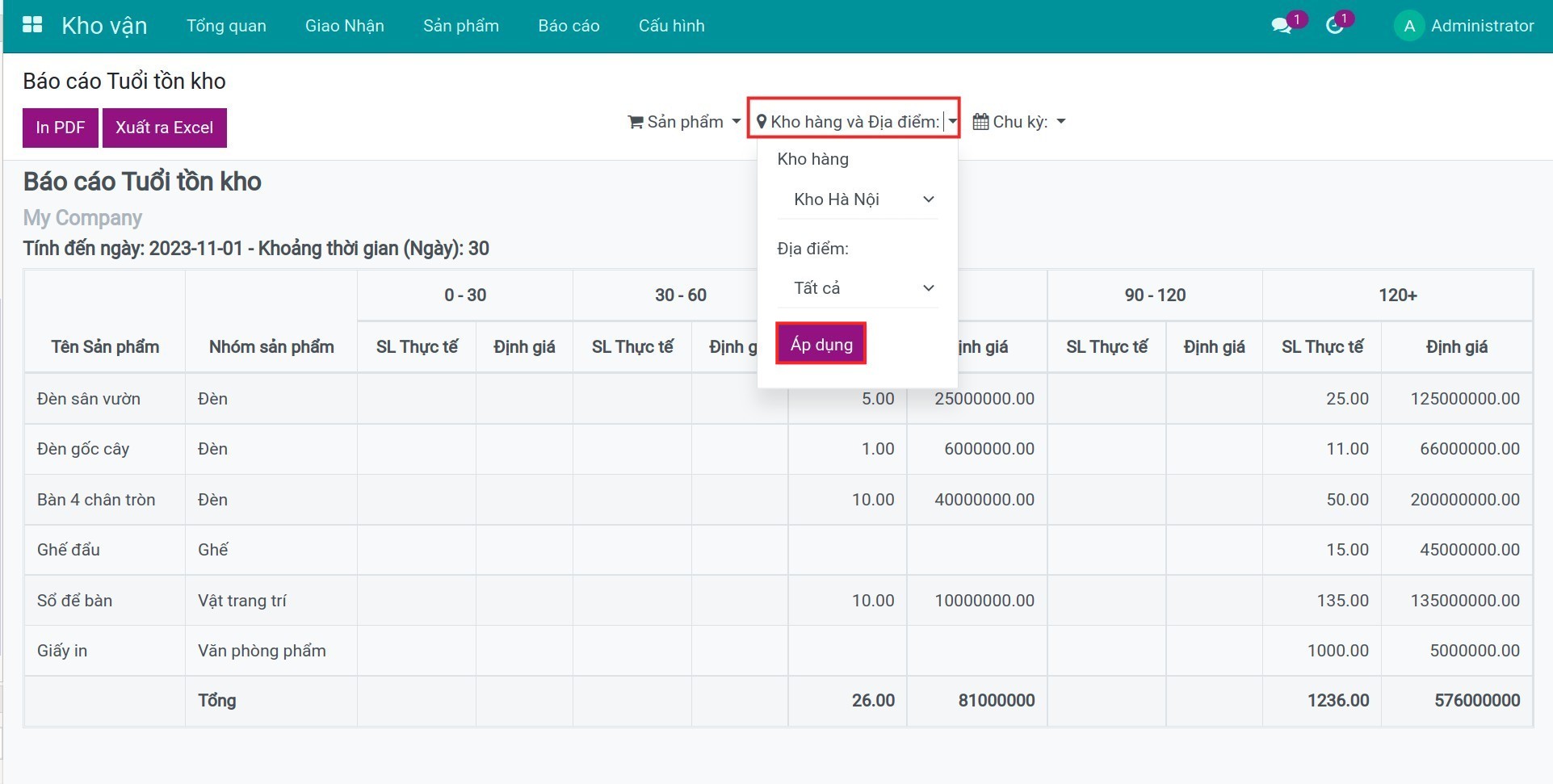Open the Báo cáo menu

(569, 26)
